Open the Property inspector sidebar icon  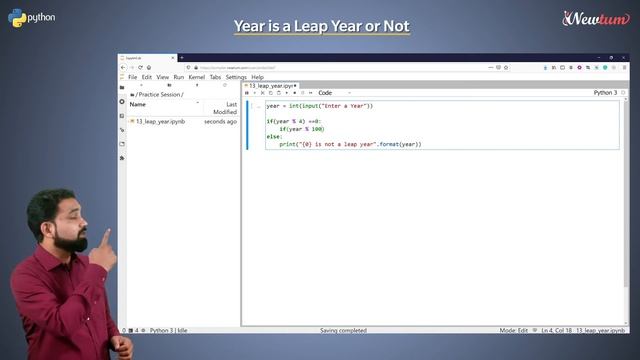click(x=122, y=130)
